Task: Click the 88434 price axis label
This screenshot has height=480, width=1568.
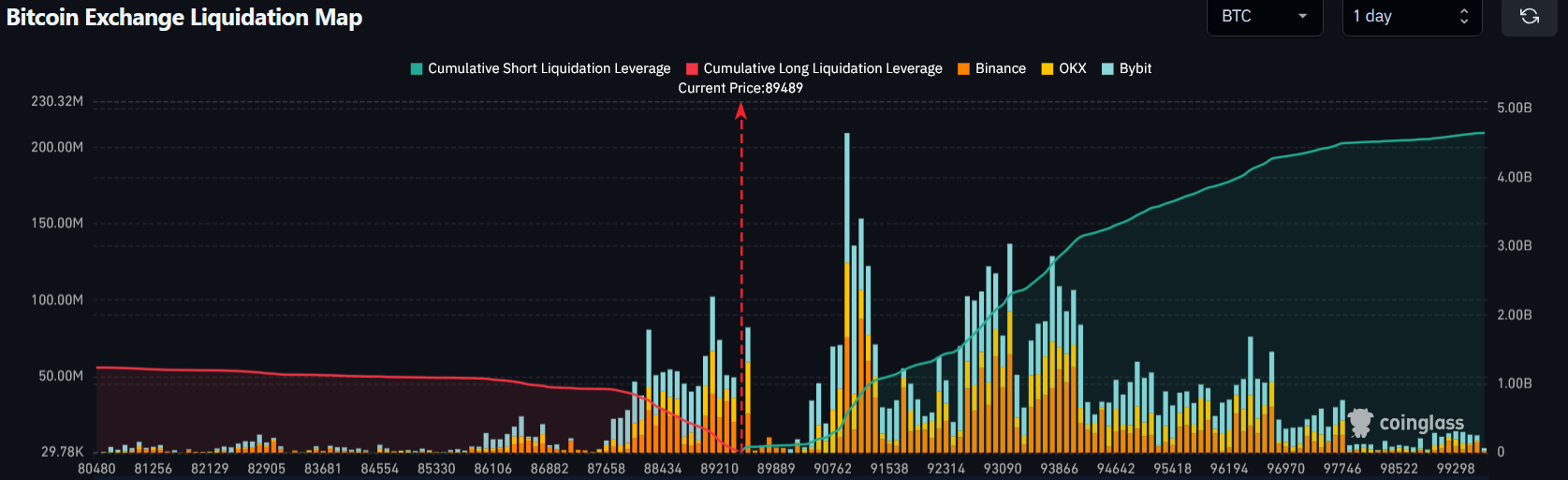Action: 663,468
